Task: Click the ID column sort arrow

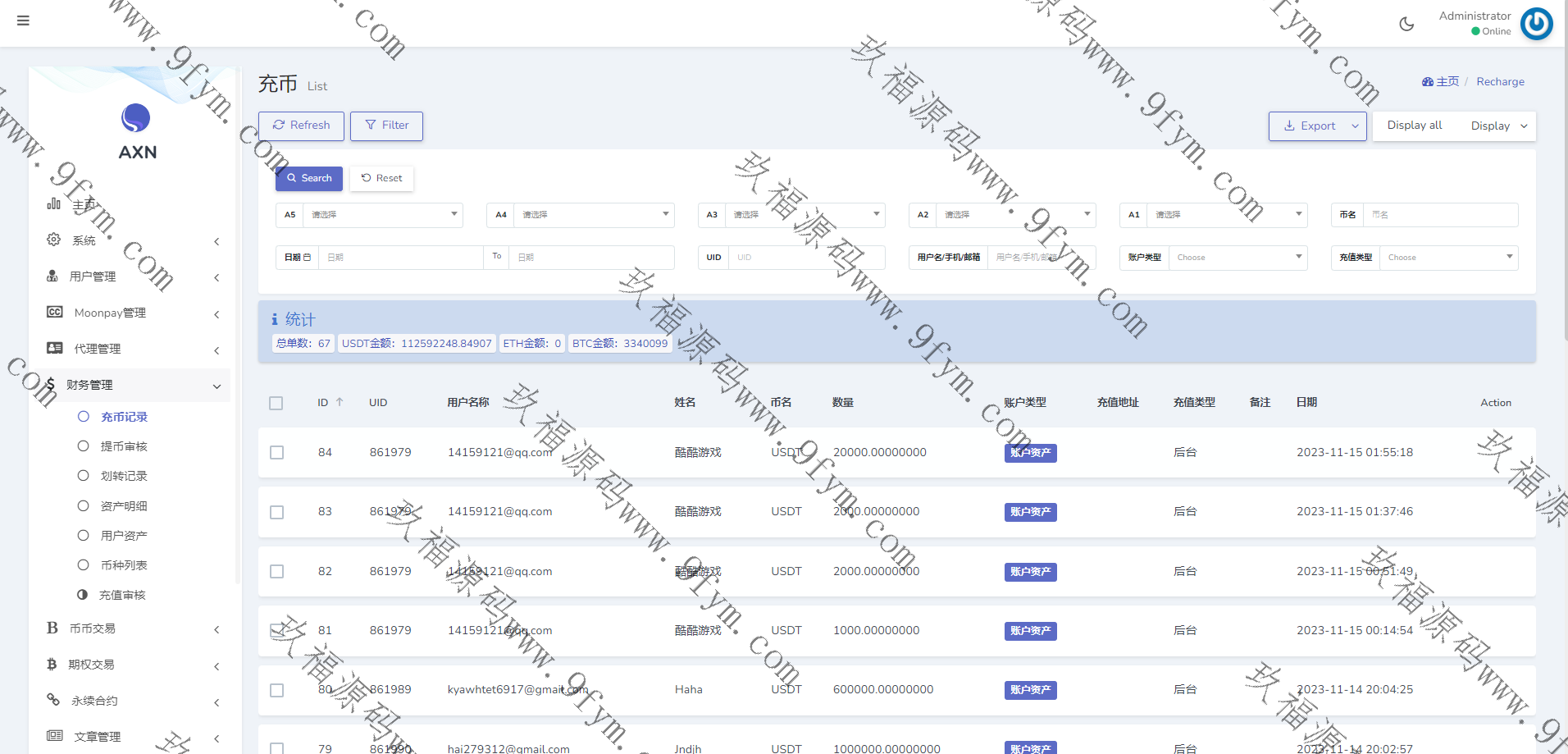Action: coord(340,402)
